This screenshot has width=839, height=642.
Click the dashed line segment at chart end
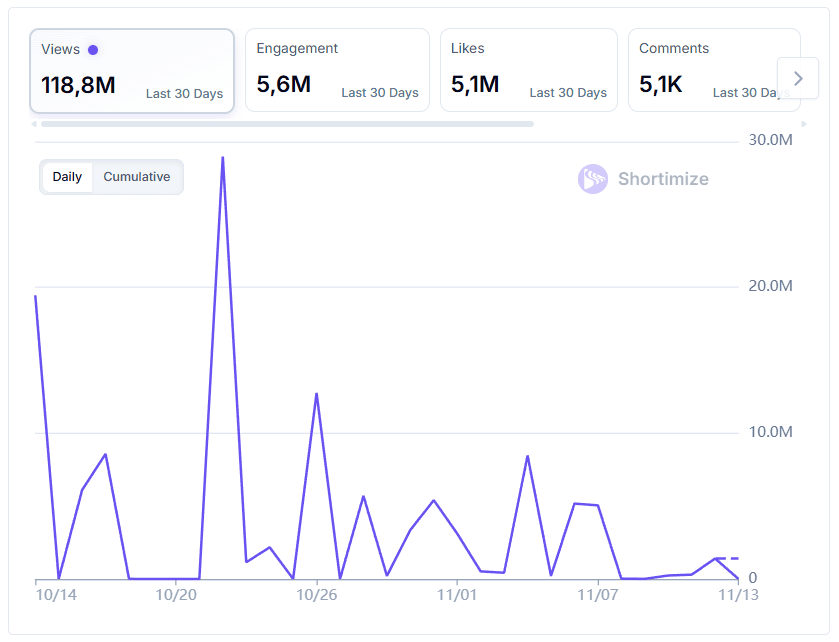point(727,558)
